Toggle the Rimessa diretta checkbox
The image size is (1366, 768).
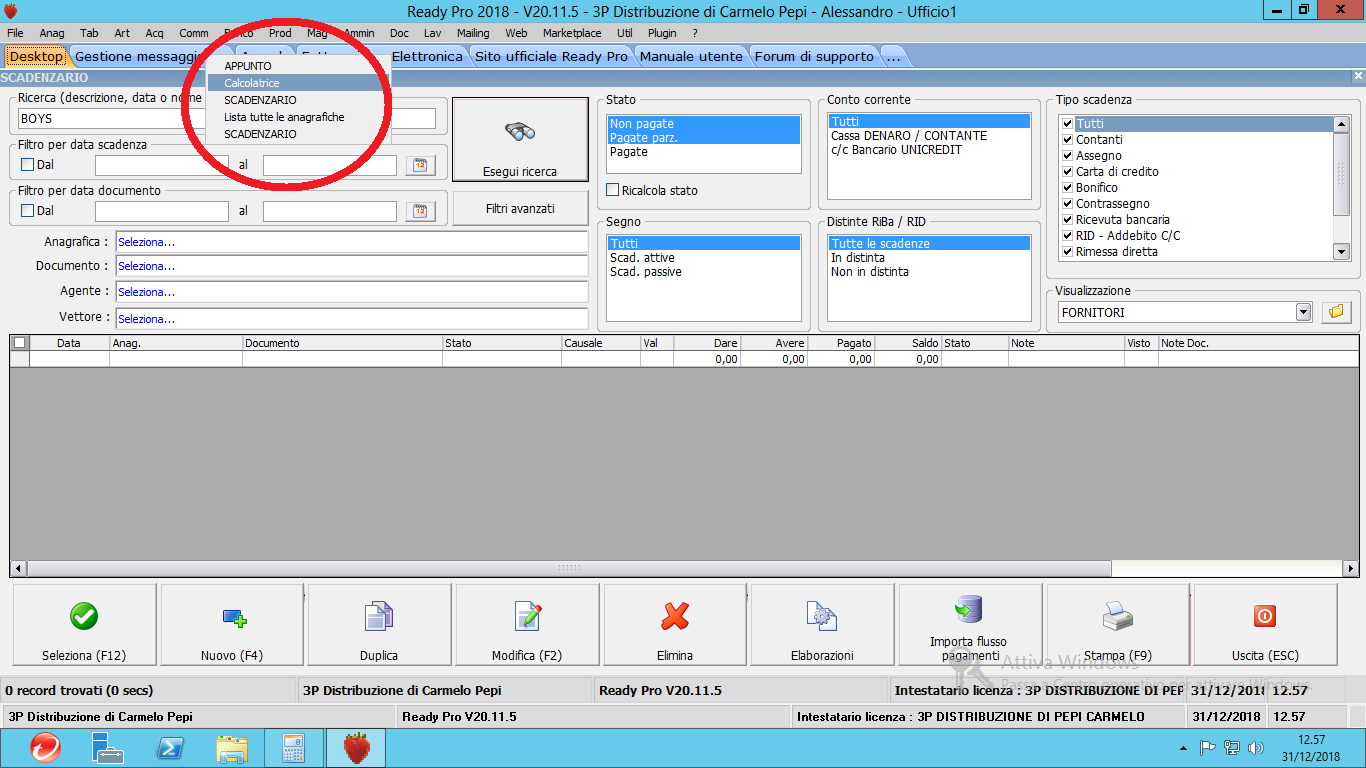(1068, 252)
